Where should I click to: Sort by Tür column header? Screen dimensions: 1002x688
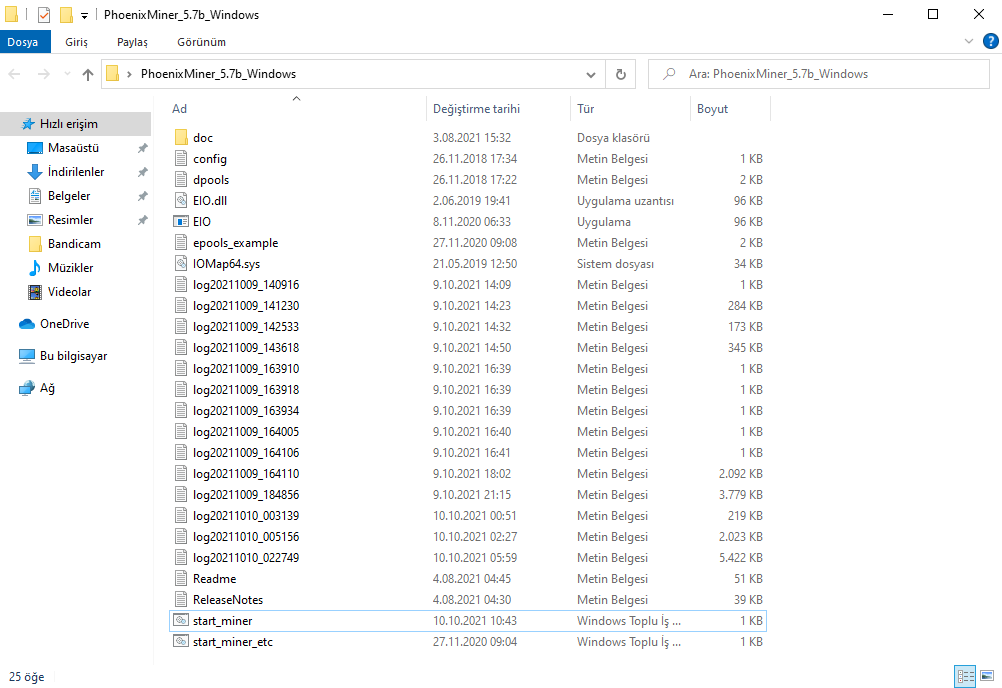click(x=586, y=109)
